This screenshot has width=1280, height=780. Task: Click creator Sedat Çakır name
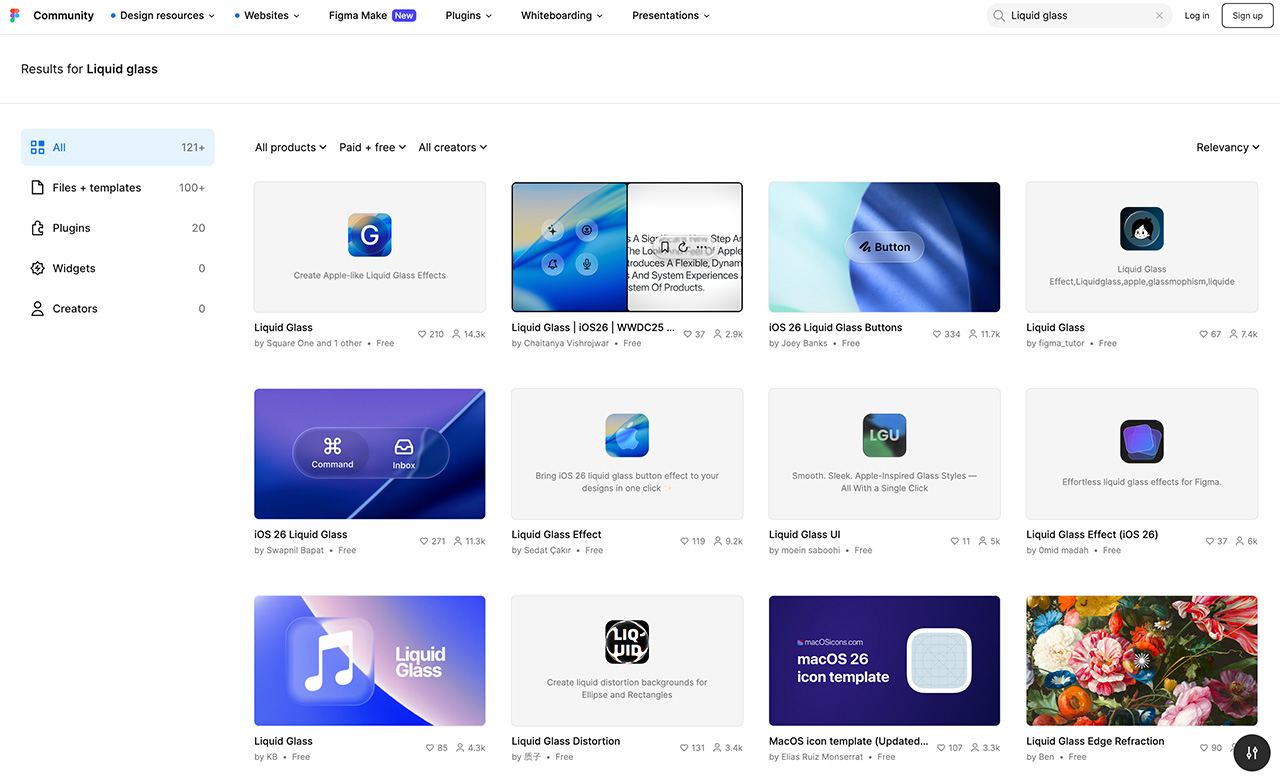[548, 550]
